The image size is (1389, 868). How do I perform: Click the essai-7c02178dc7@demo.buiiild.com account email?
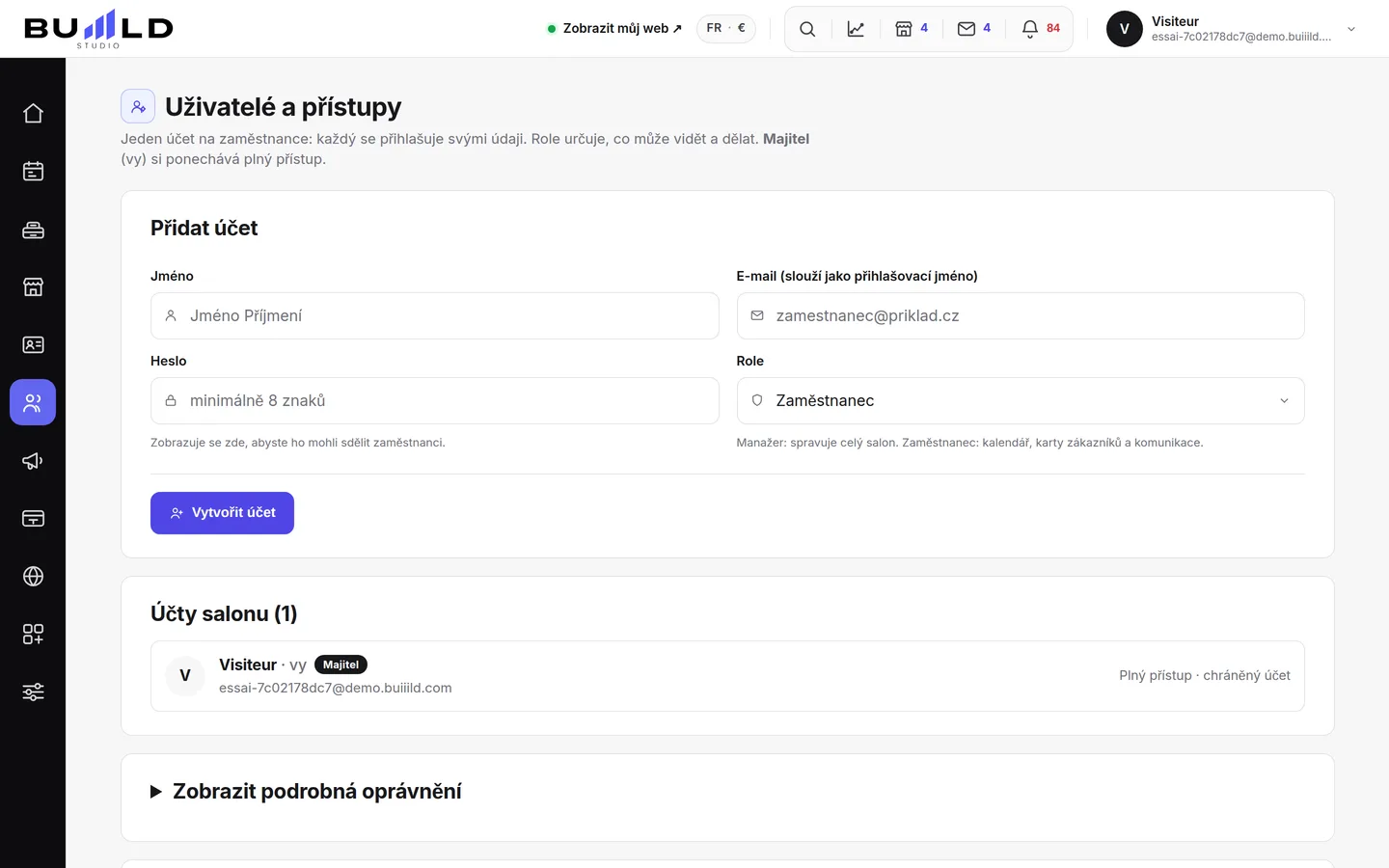point(336,688)
